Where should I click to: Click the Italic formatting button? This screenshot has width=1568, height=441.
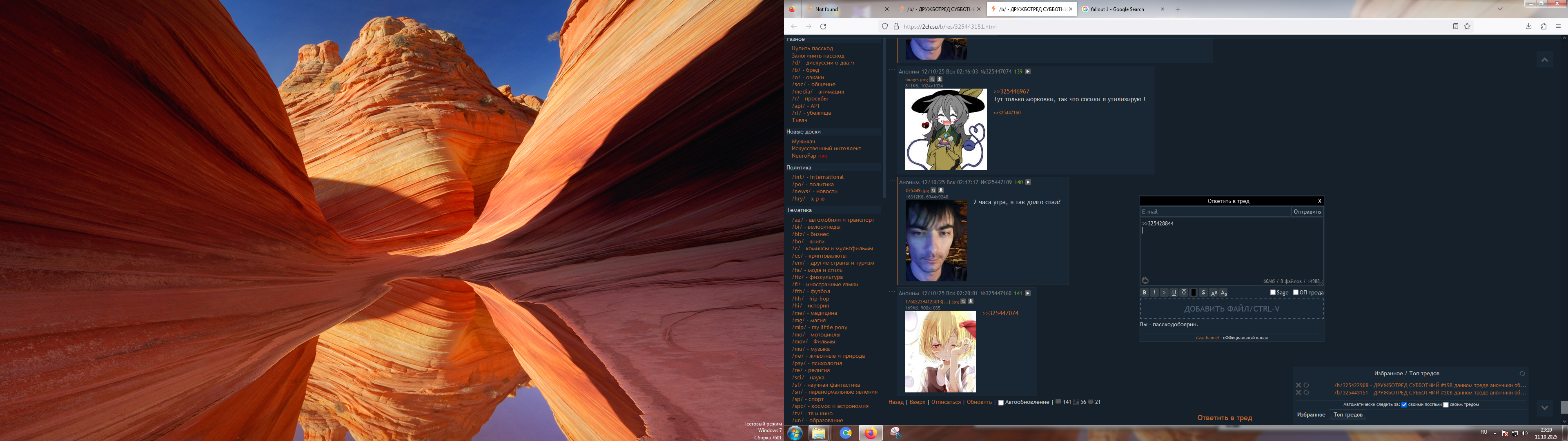tap(1154, 293)
